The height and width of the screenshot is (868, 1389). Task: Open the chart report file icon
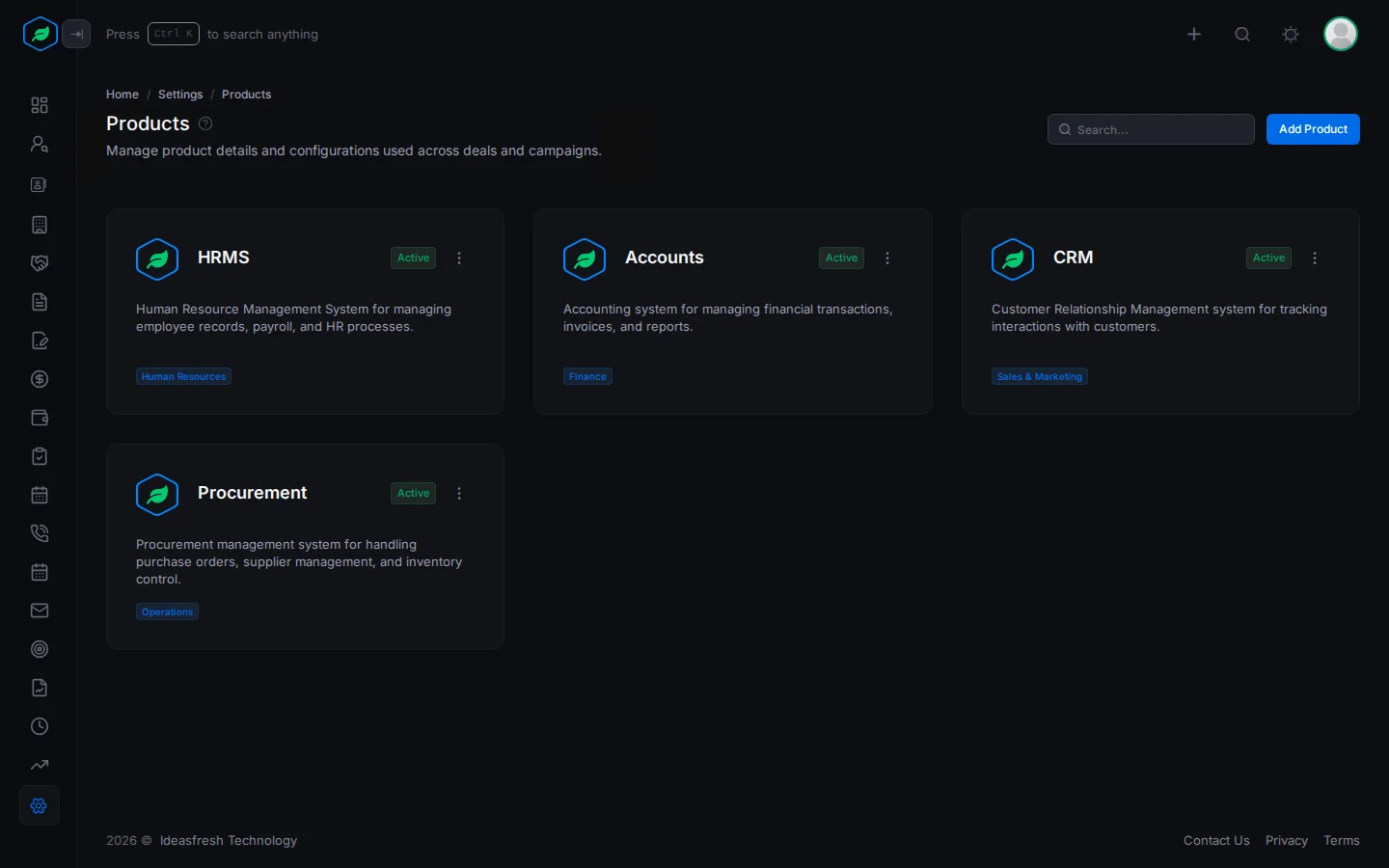pyautogui.click(x=40, y=688)
